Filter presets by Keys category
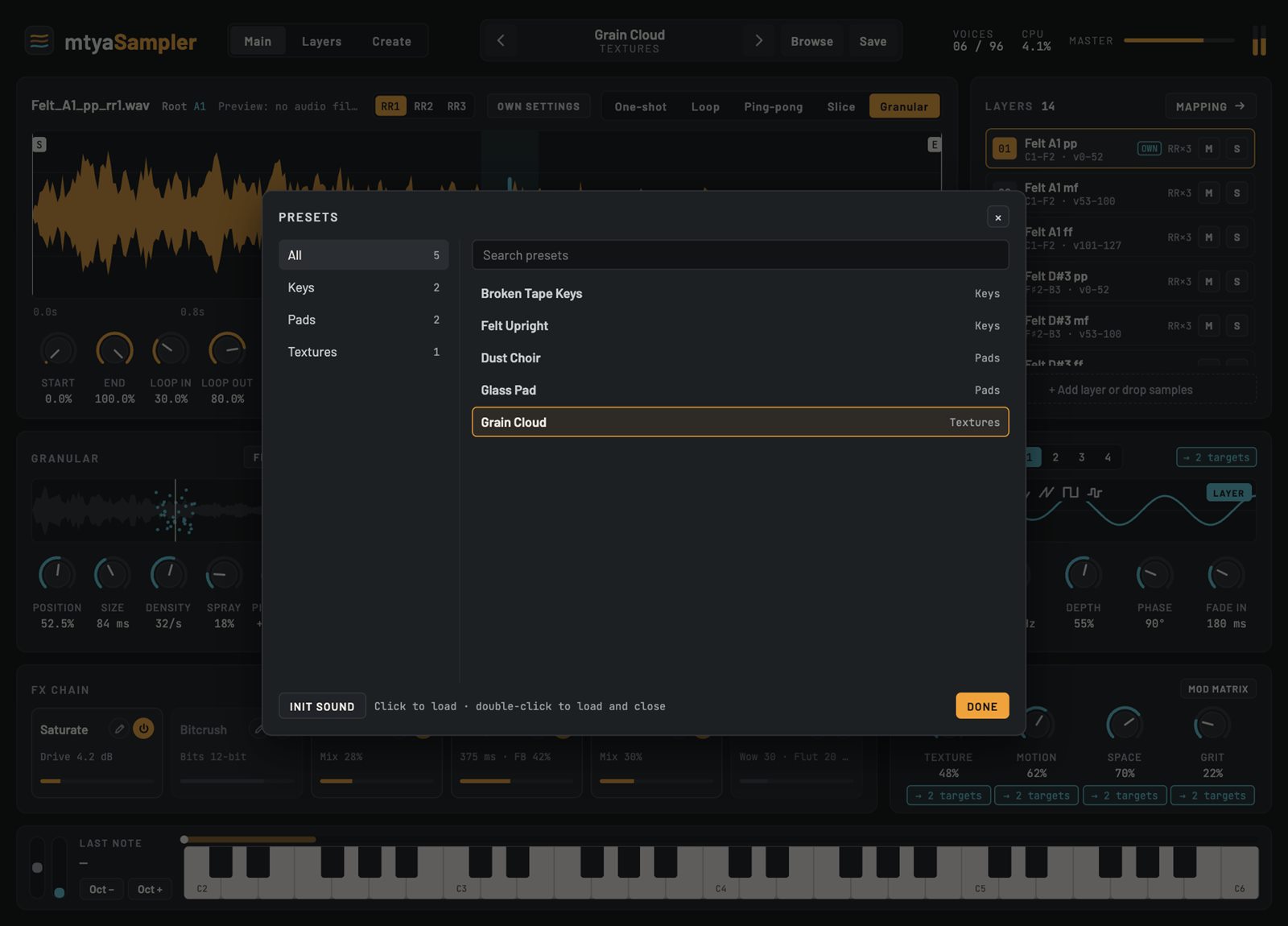The width and height of the screenshot is (1288, 926). coord(364,287)
